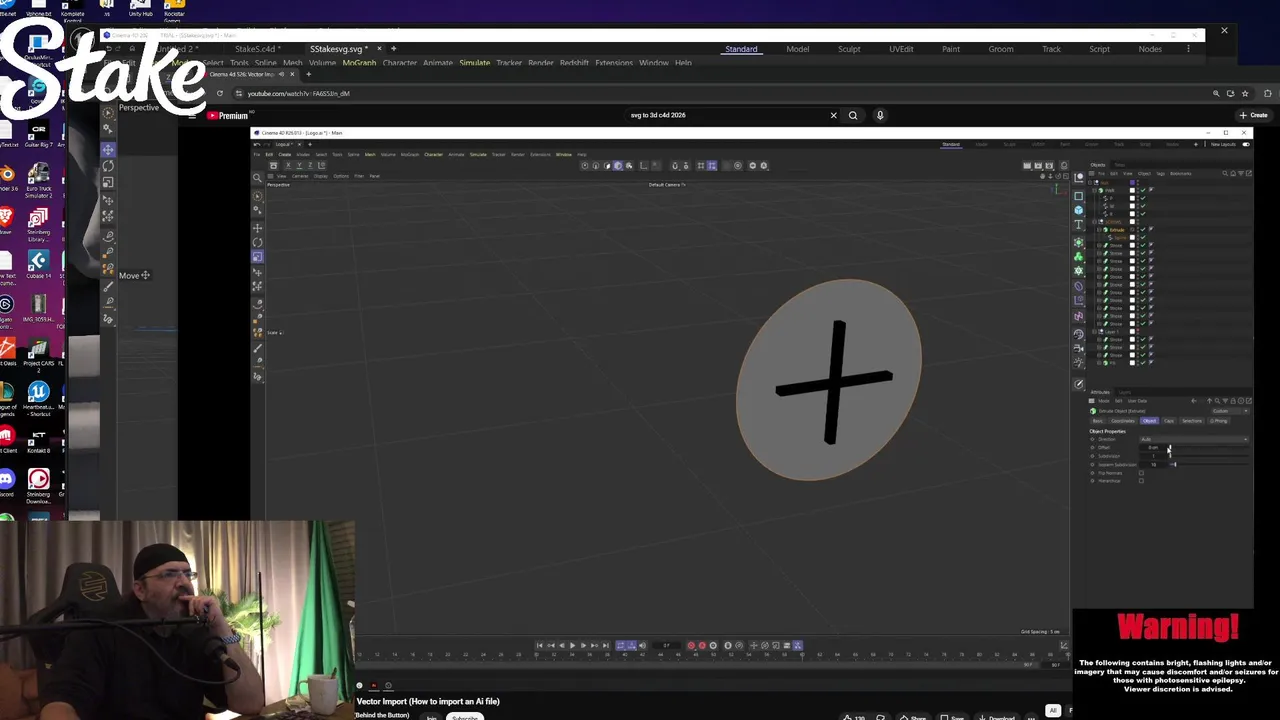The height and width of the screenshot is (720, 1280).
Task: Open Unity Hub desktop shortcut
Action: [141, 10]
